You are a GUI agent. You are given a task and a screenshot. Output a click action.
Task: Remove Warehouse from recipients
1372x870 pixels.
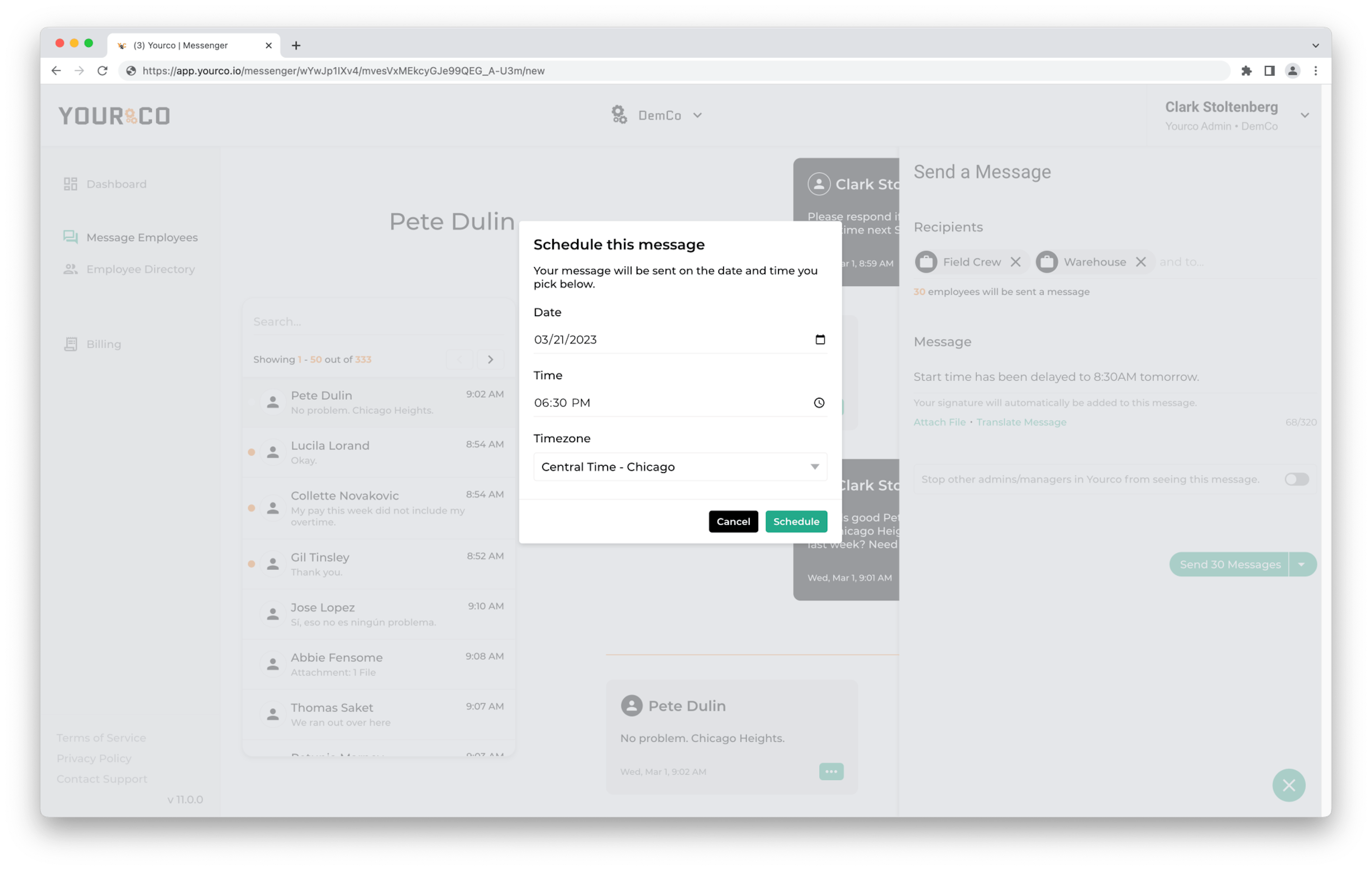click(1141, 262)
